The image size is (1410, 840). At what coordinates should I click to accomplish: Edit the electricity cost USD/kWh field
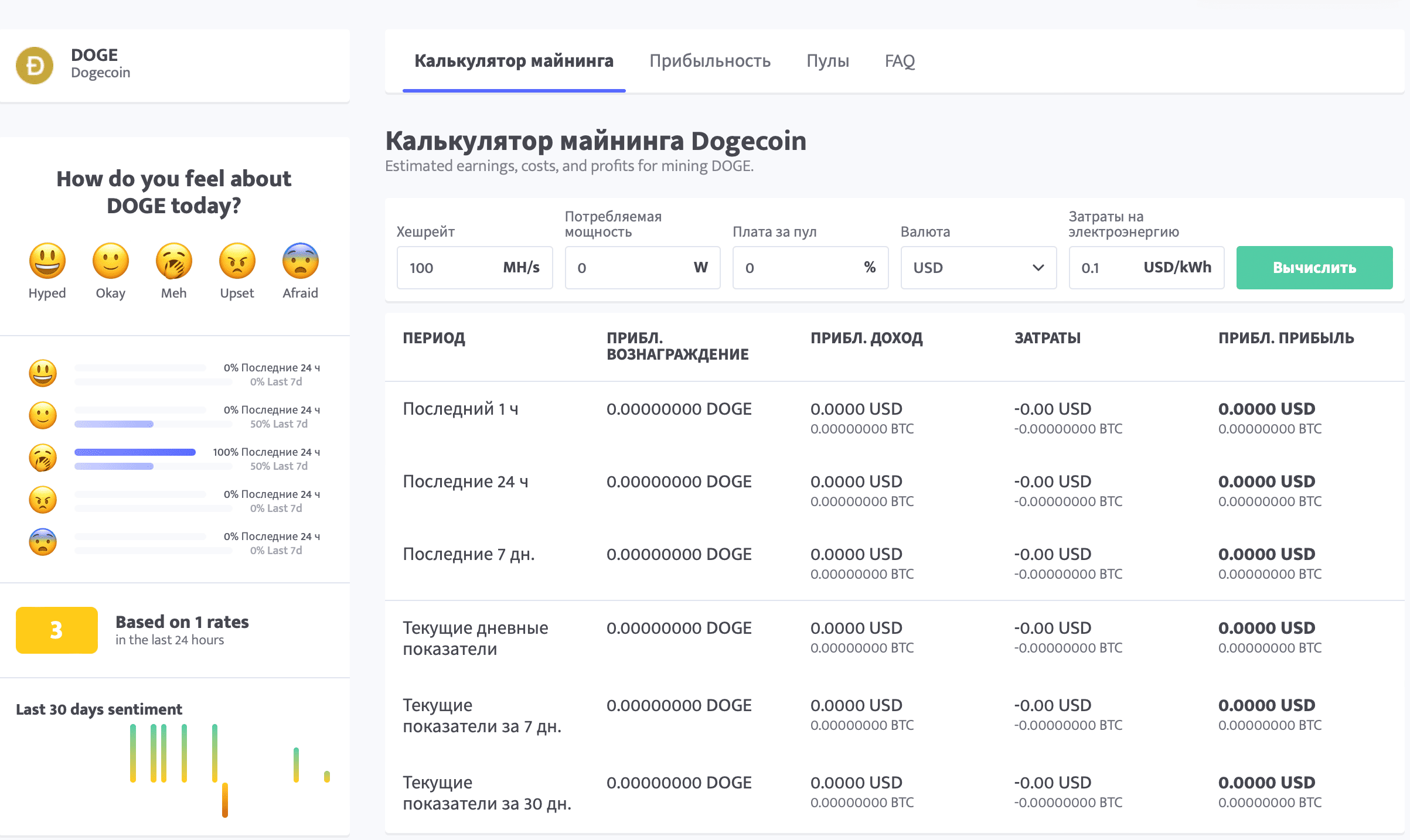point(1105,268)
